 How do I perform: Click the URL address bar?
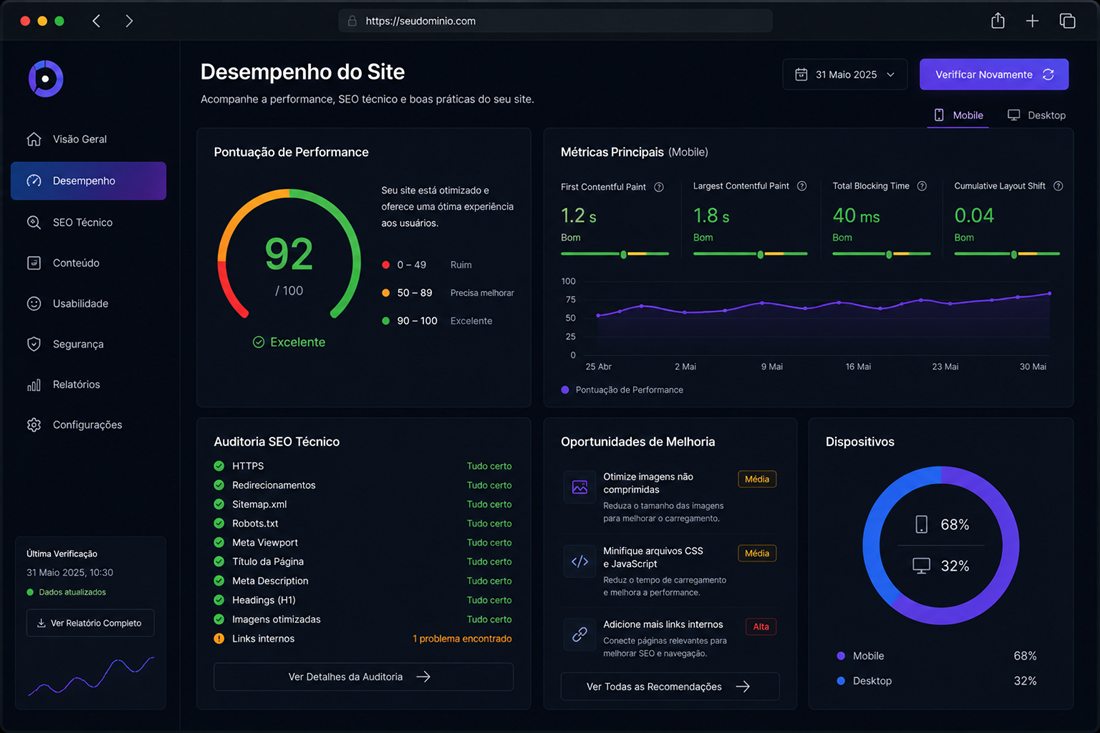coord(556,21)
